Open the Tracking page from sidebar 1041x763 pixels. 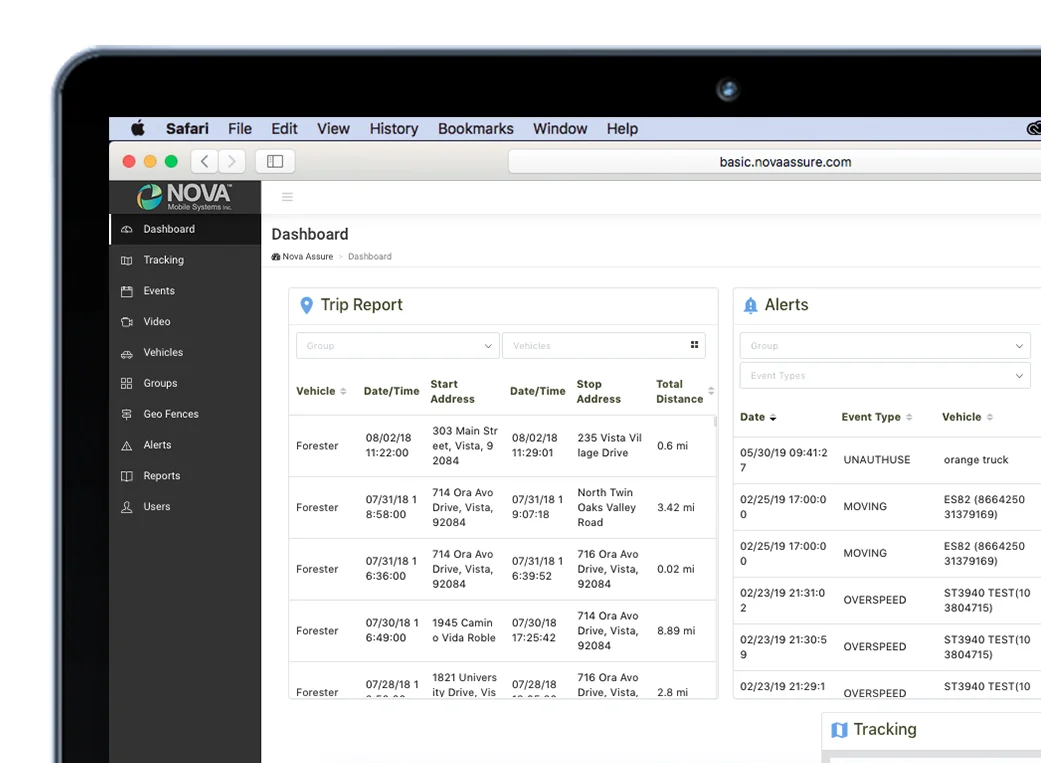tap(163, 260)
